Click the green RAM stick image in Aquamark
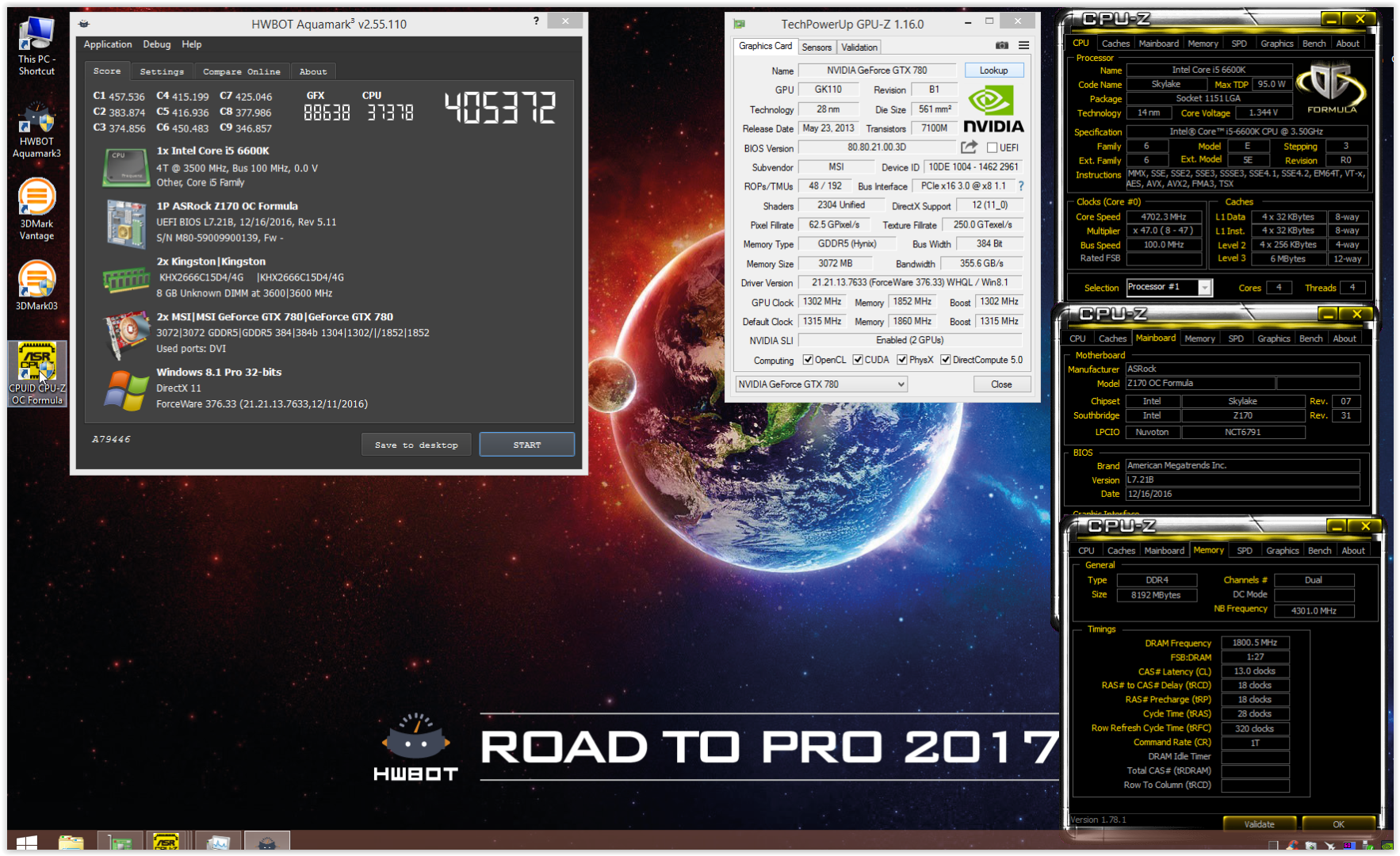The height and width of the screenshot is (856, 1400). (x=126, y=280)
